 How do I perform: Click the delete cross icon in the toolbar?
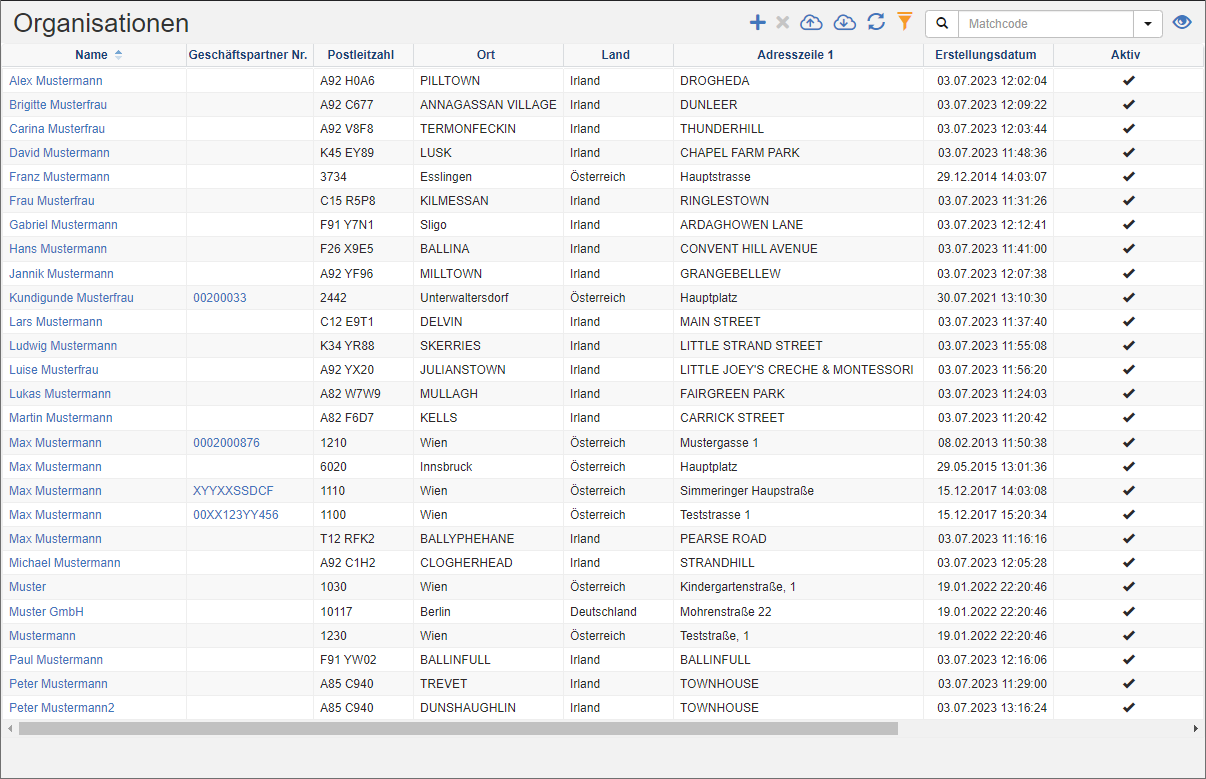tap(784, 22)
